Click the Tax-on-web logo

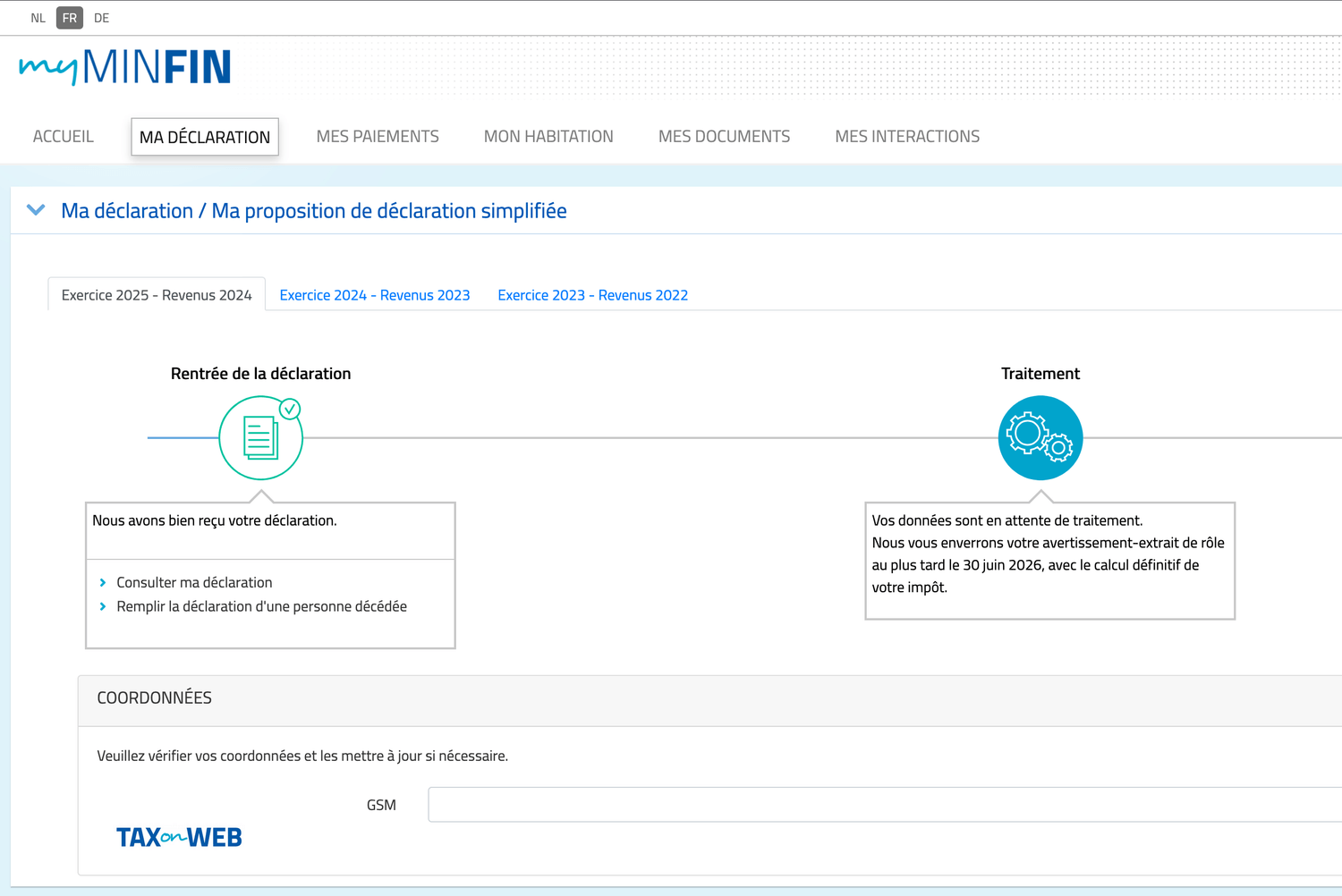[x=179, y=837]
